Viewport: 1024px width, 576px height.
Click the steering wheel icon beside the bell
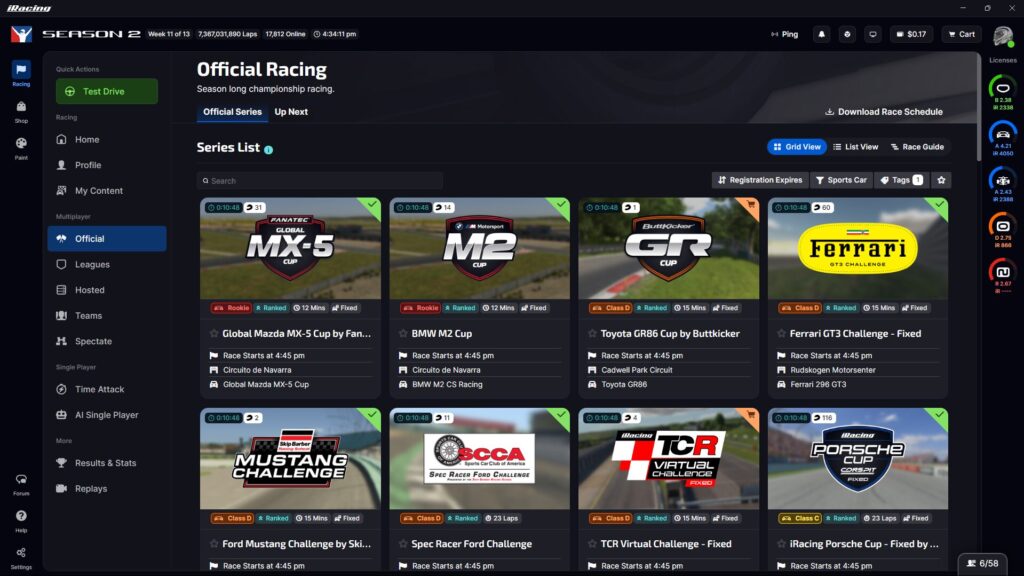[x=847, y=34]
